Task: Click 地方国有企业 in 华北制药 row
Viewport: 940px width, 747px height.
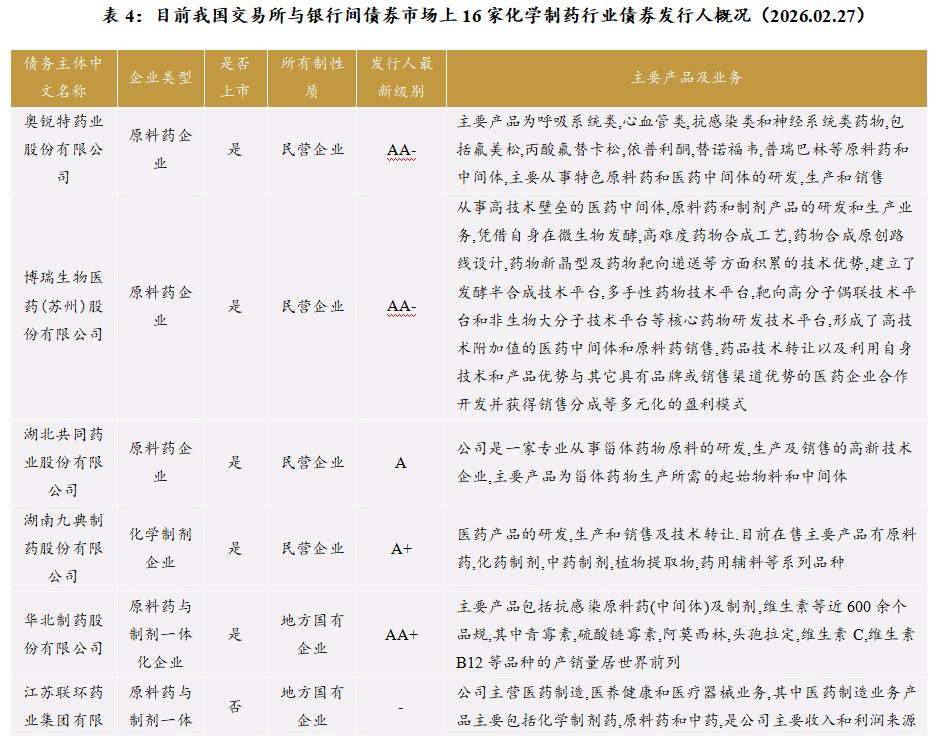Action: pos(312,634)
